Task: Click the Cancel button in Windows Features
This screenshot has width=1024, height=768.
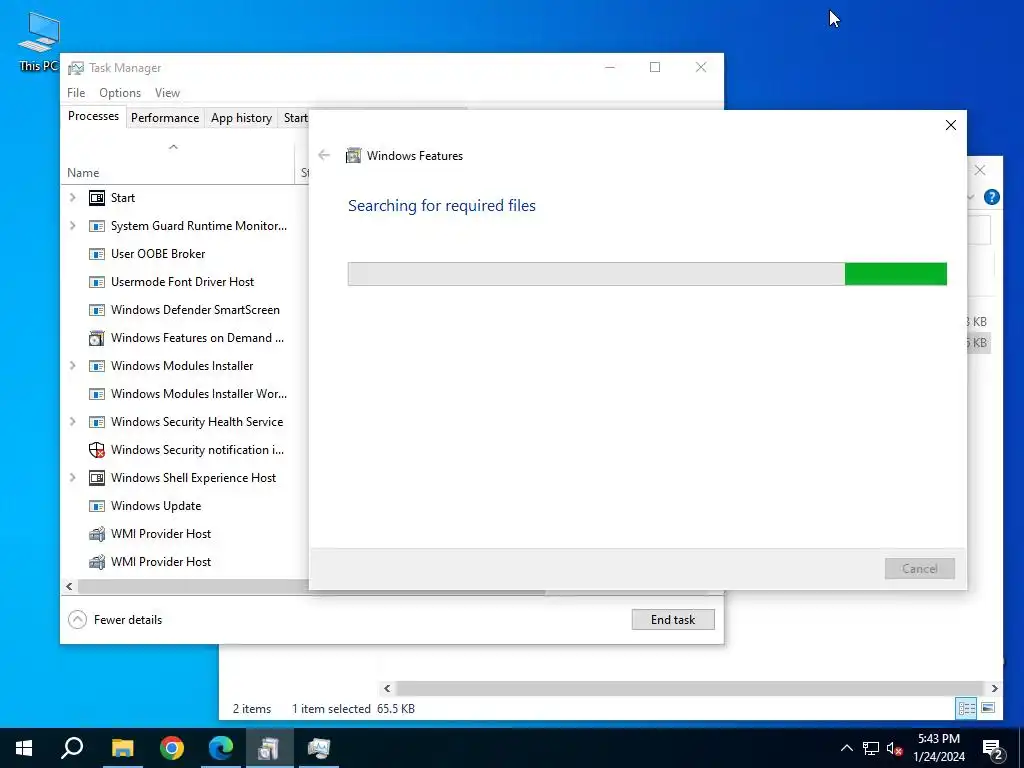Action: click(920, 569)
